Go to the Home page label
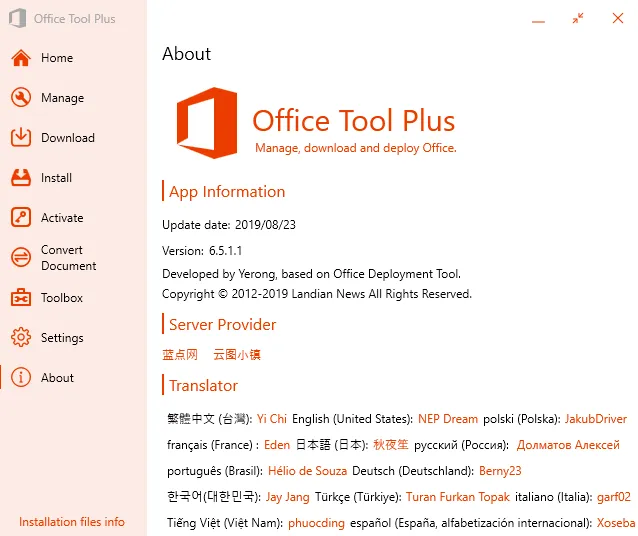Viewport: 638px width, 536px height. point(57,58)
